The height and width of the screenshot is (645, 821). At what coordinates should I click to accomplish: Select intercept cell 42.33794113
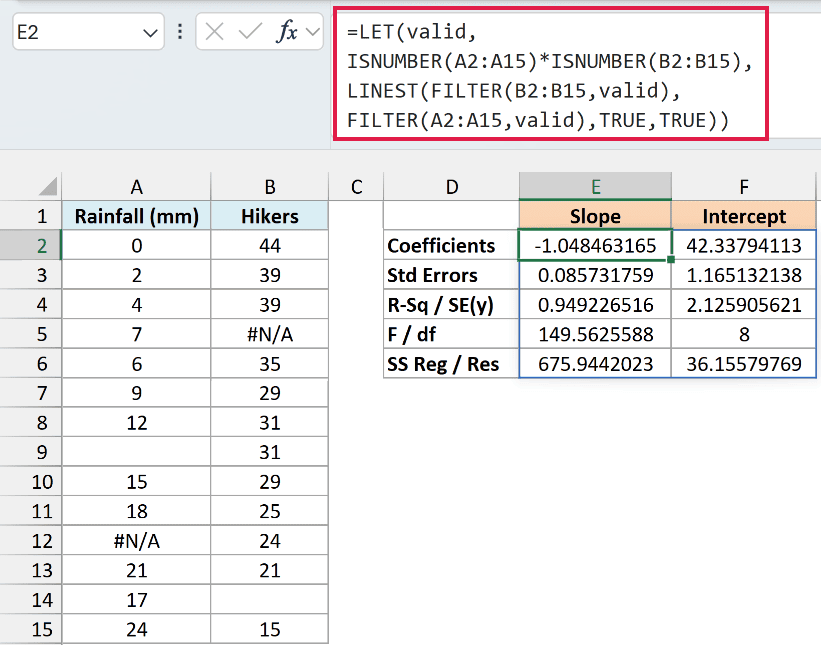tap(744, 246)
